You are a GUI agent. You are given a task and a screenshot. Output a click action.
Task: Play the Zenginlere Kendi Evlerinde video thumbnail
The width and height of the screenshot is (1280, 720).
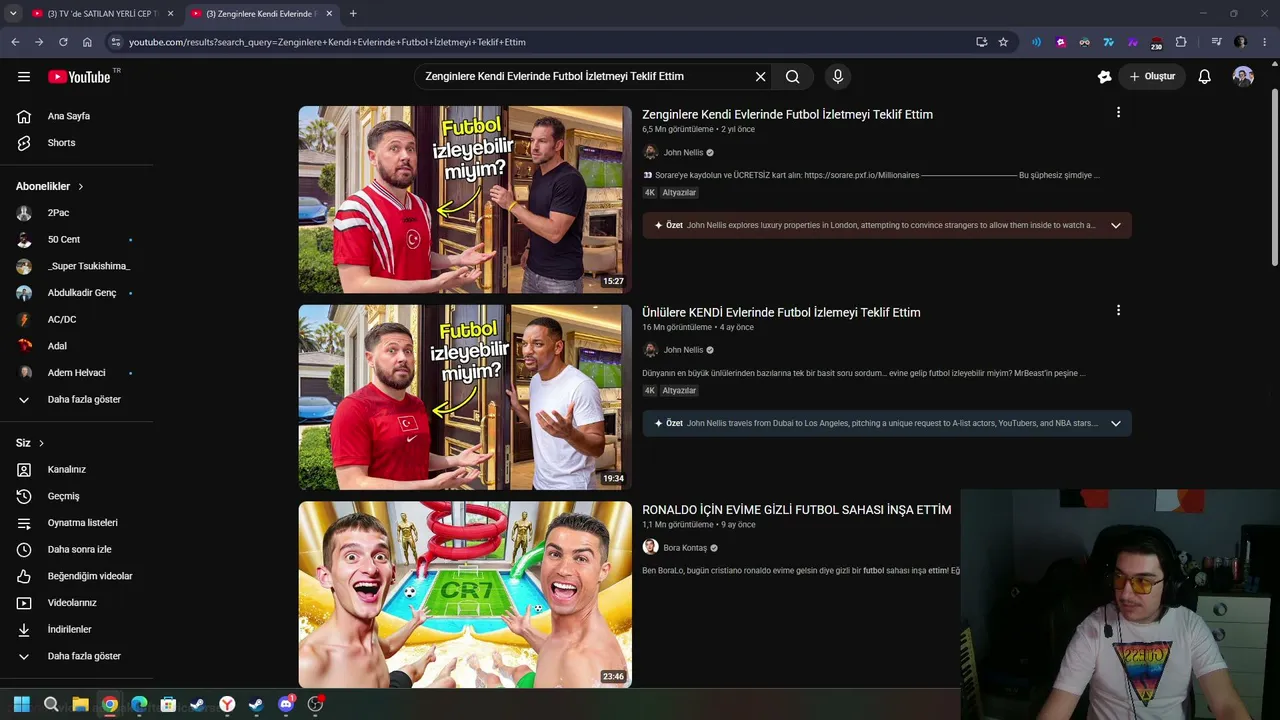click(465, 199)
